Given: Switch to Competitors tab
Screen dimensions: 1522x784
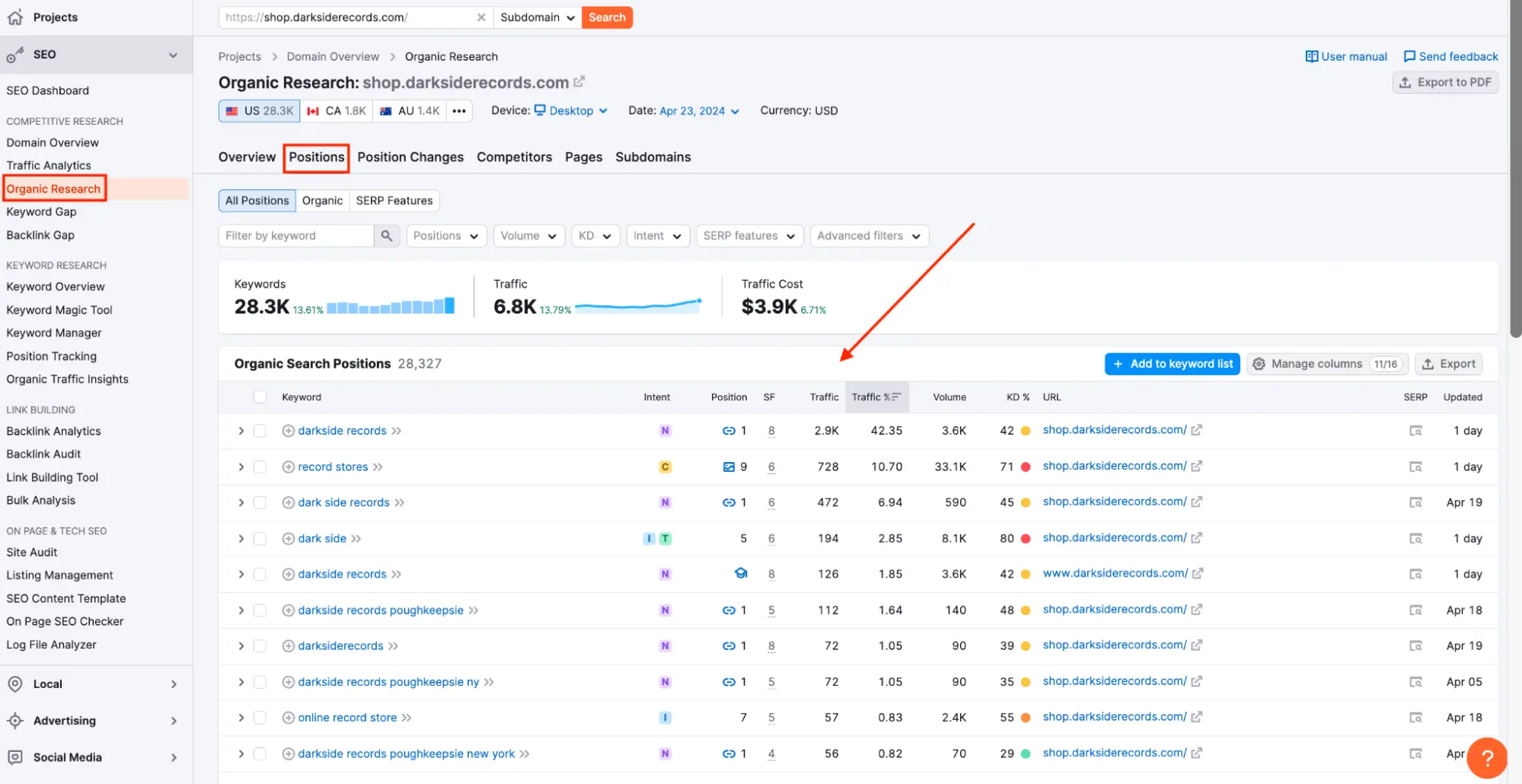Looking at the screenshot, I should 514,157.
